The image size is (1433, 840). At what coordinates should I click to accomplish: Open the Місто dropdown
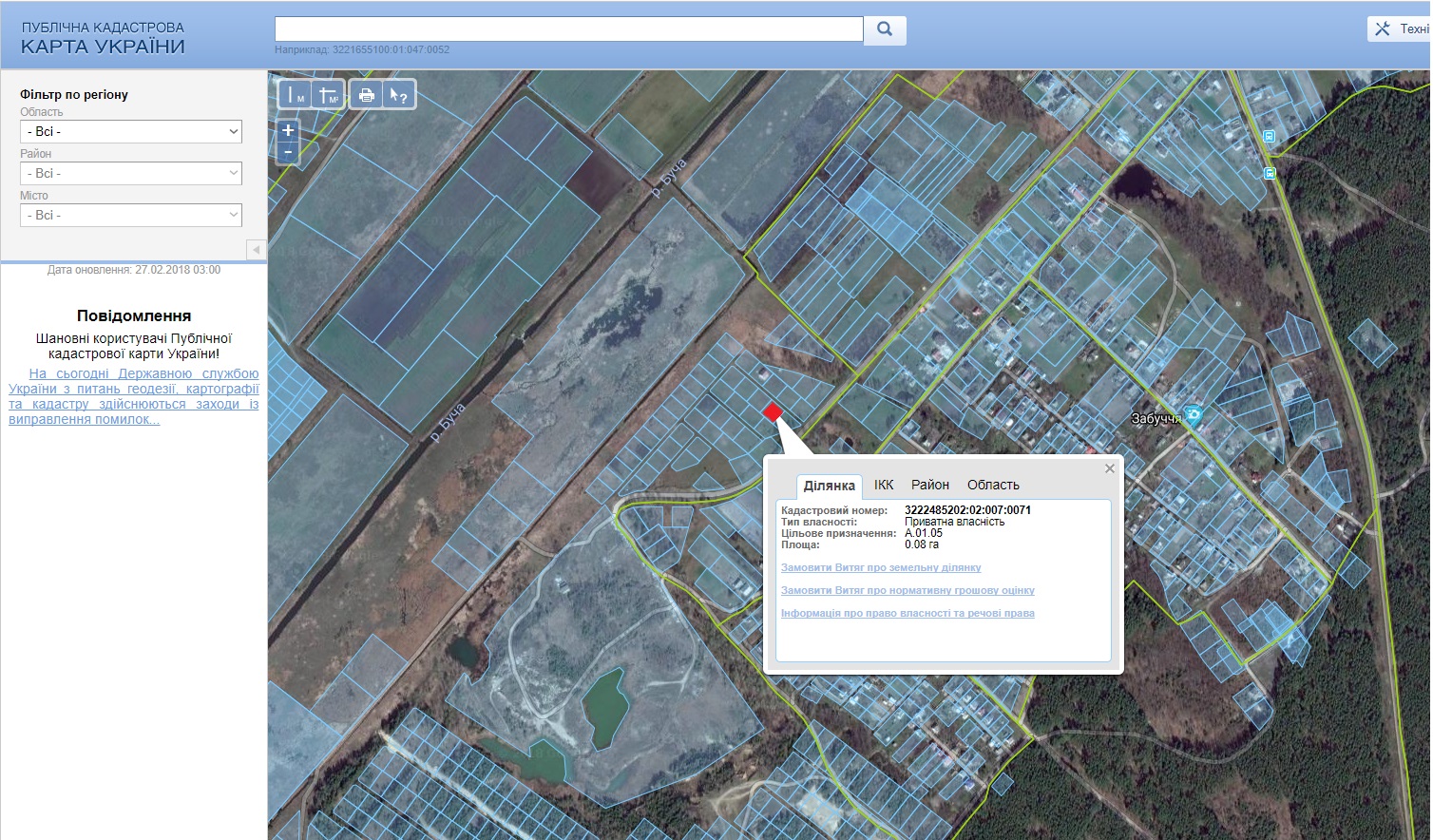131,215
